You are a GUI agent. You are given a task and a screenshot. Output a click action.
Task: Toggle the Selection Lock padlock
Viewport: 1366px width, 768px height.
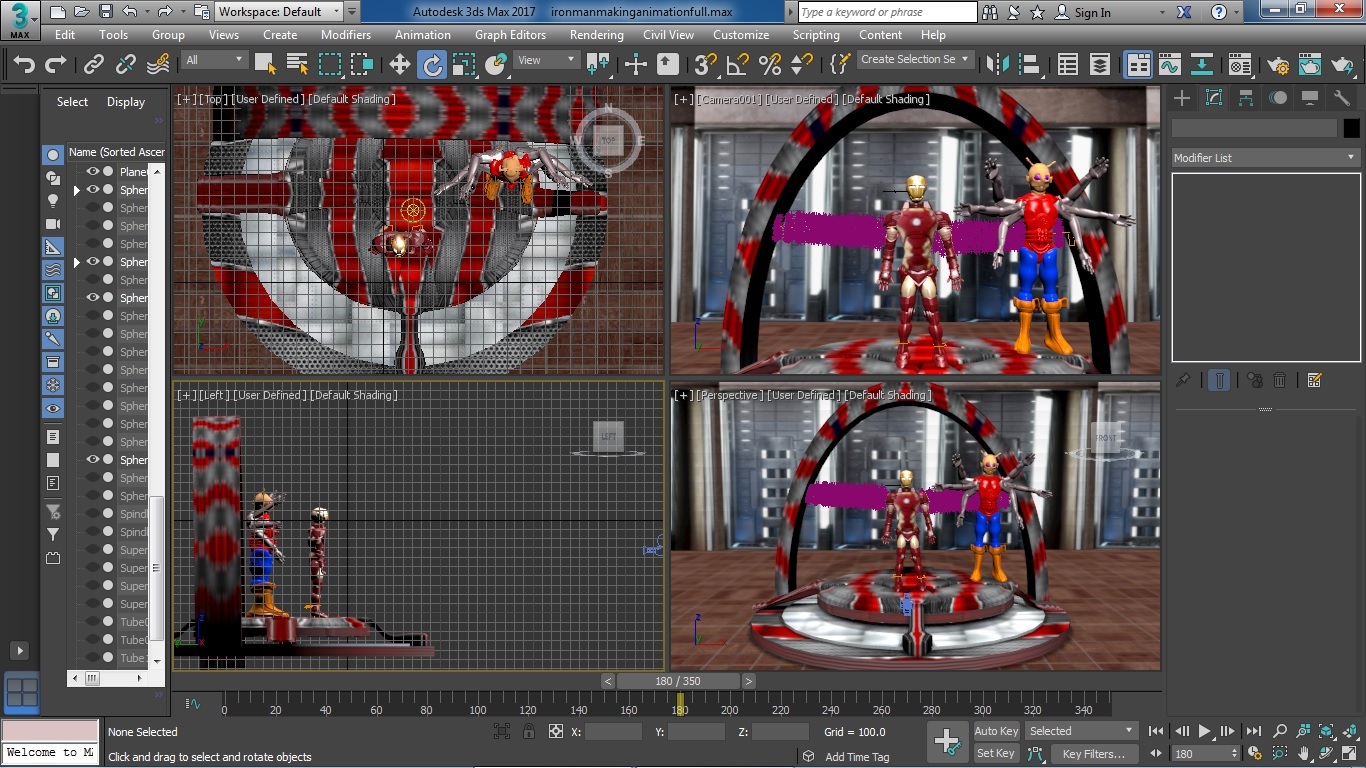click(529, 732)
